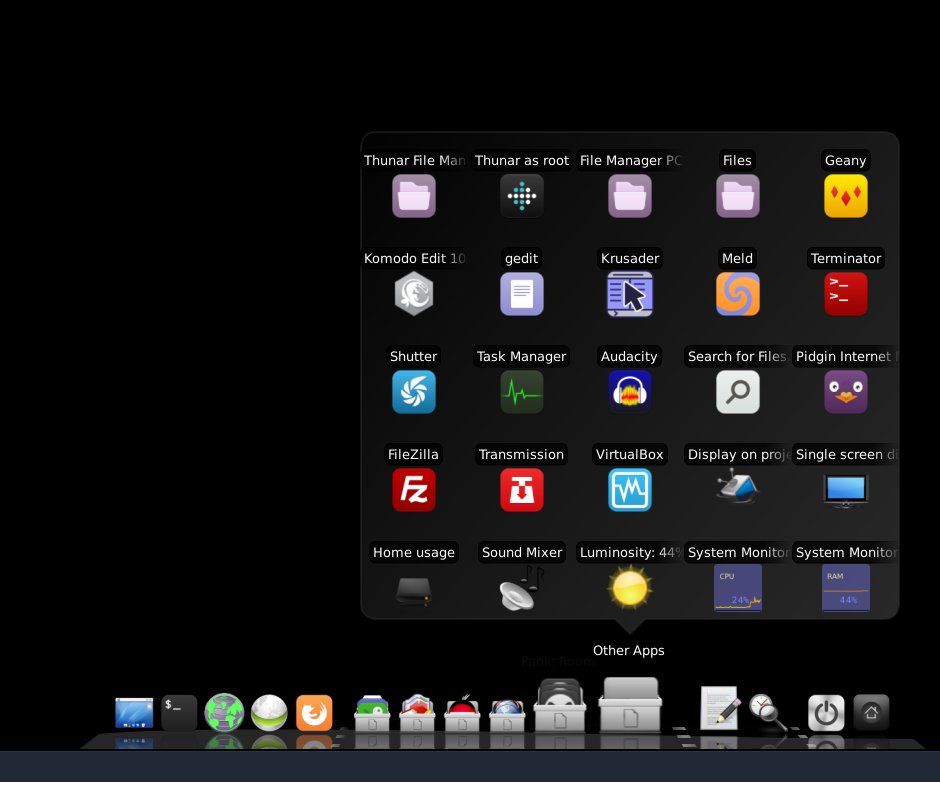Open Transmission torrent client

522,490
